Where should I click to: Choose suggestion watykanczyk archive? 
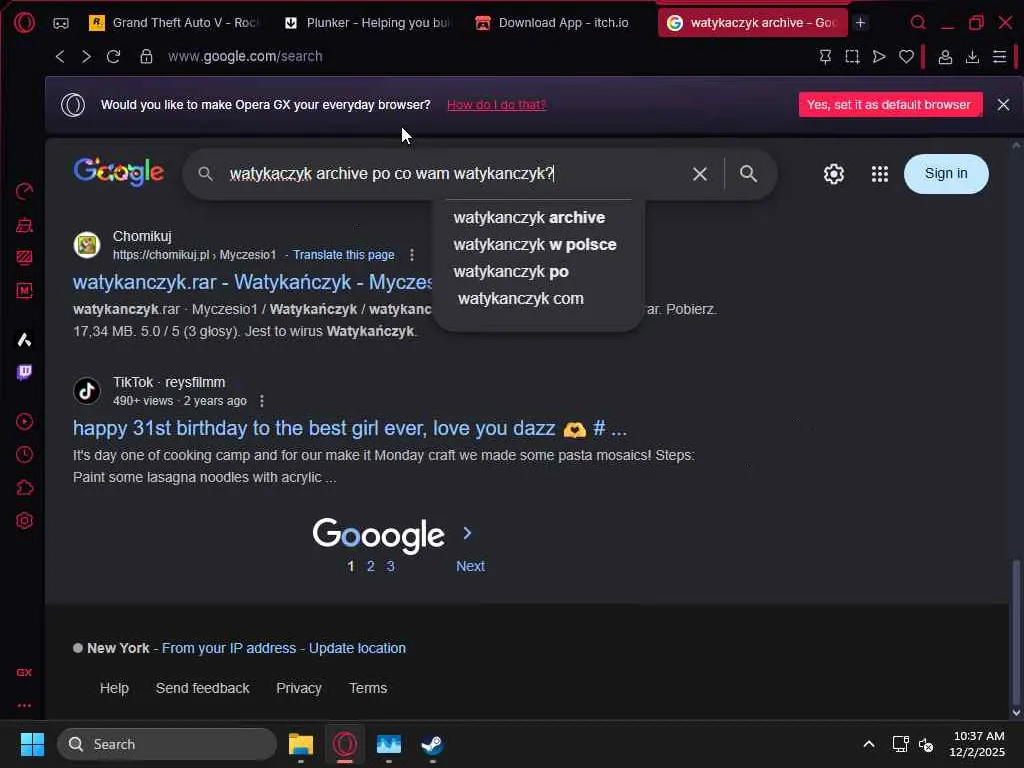(529, 217)
